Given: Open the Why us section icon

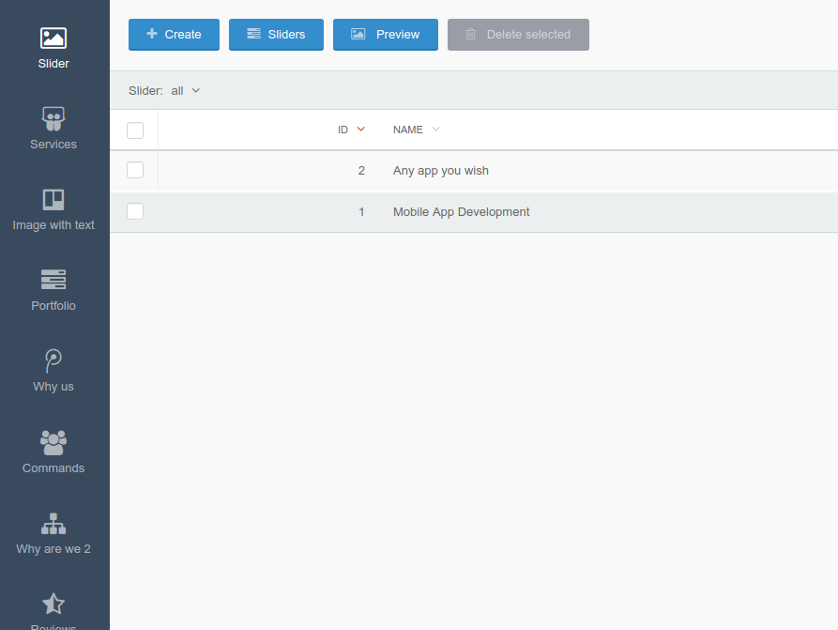Looking at the screenshot, I should pos(53,361).
